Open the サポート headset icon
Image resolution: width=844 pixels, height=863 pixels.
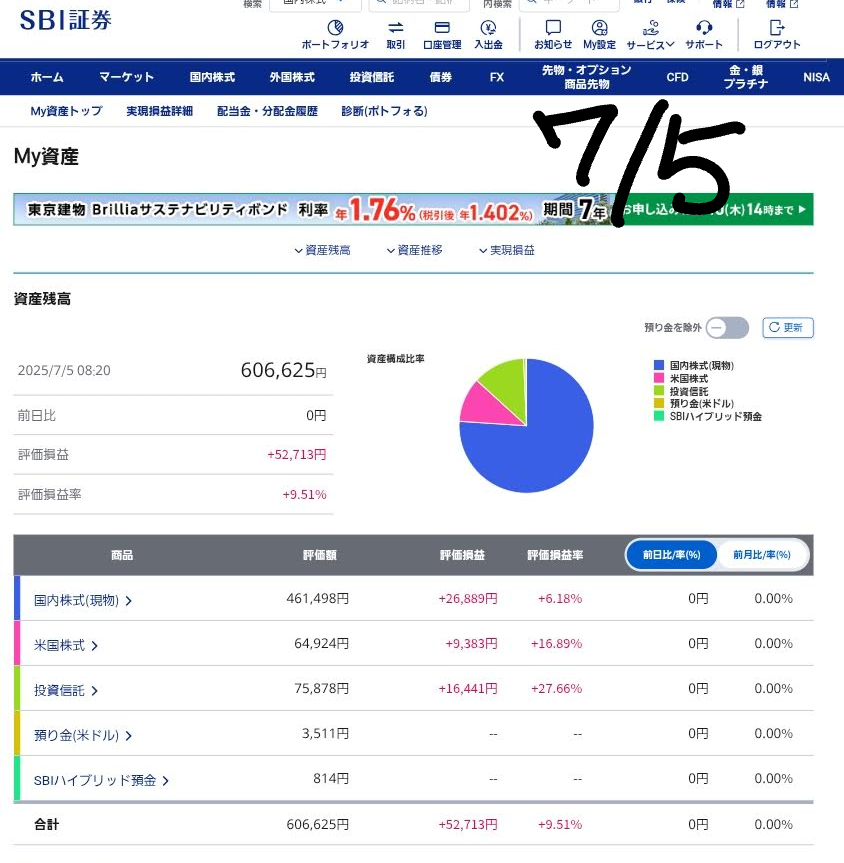tap(704, 28)
